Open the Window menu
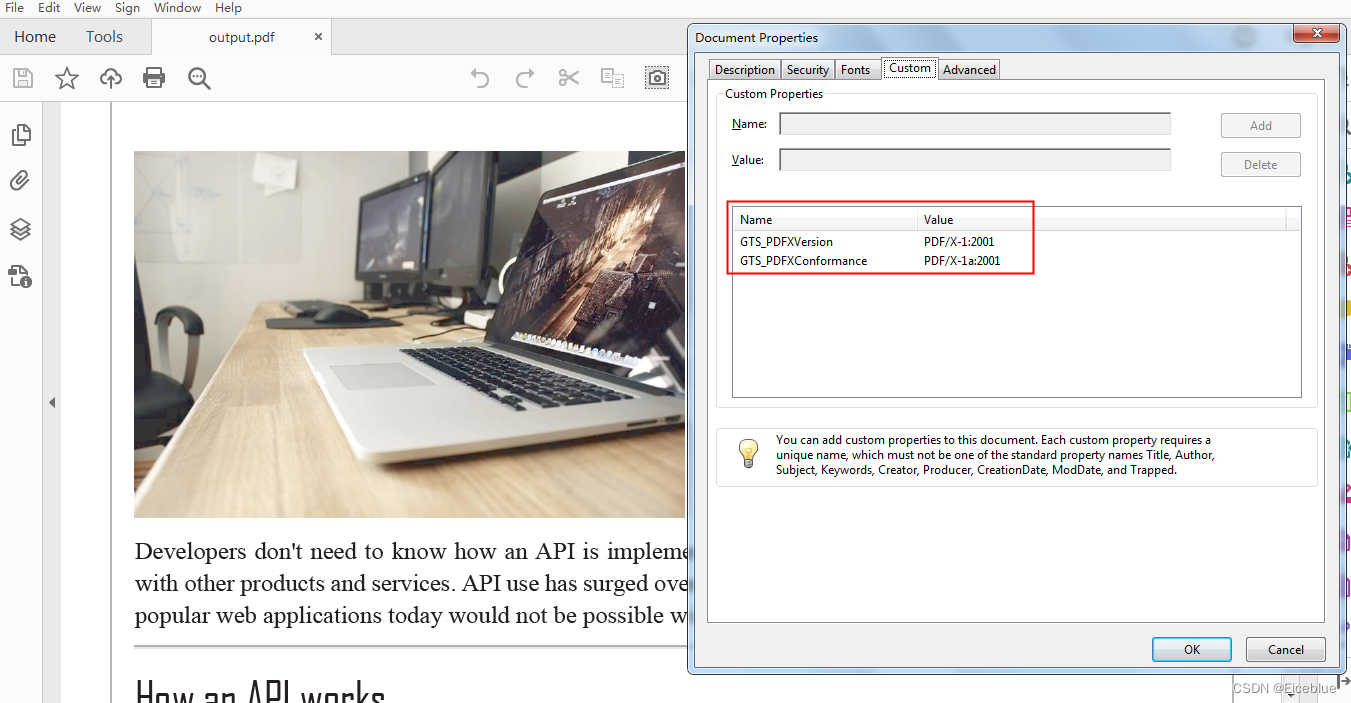This screenshot has width=1351, height=703. (177, 8)
